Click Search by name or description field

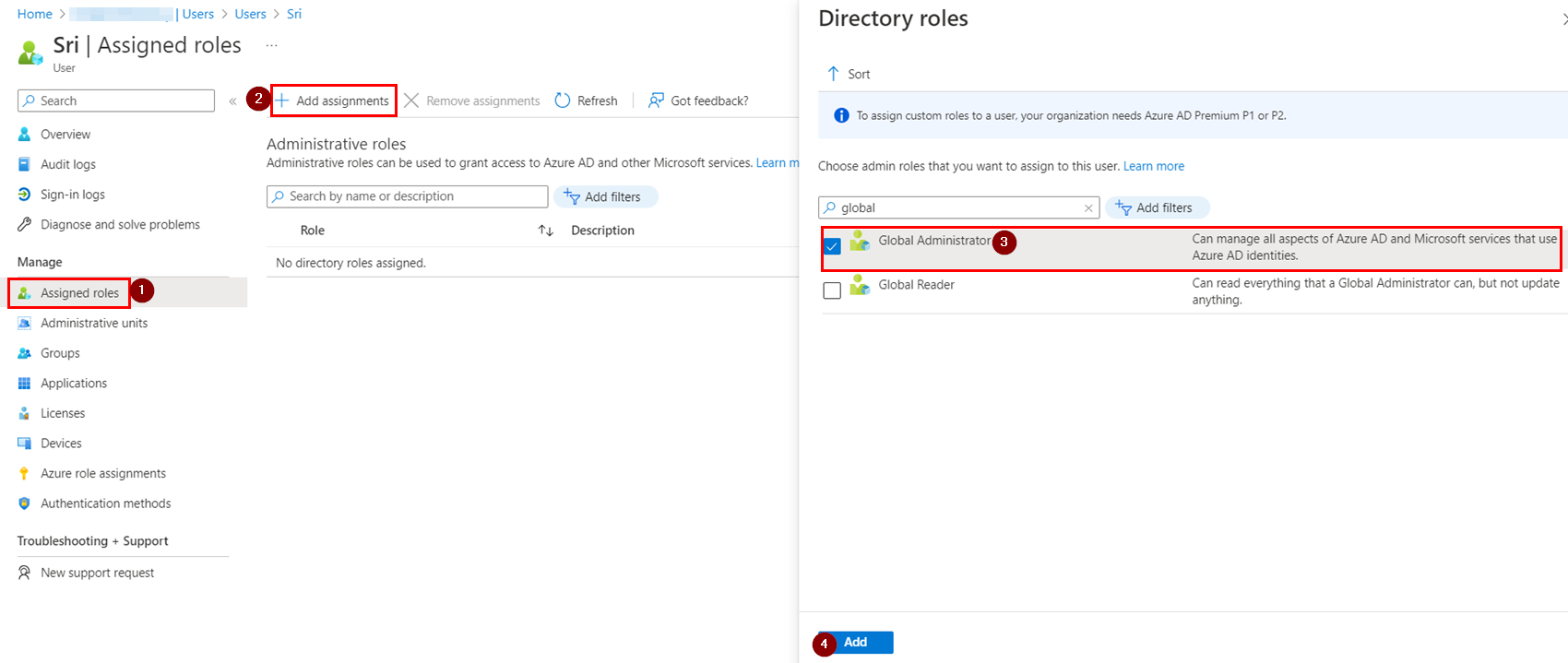pyautogui.click(x=408, y=196)
